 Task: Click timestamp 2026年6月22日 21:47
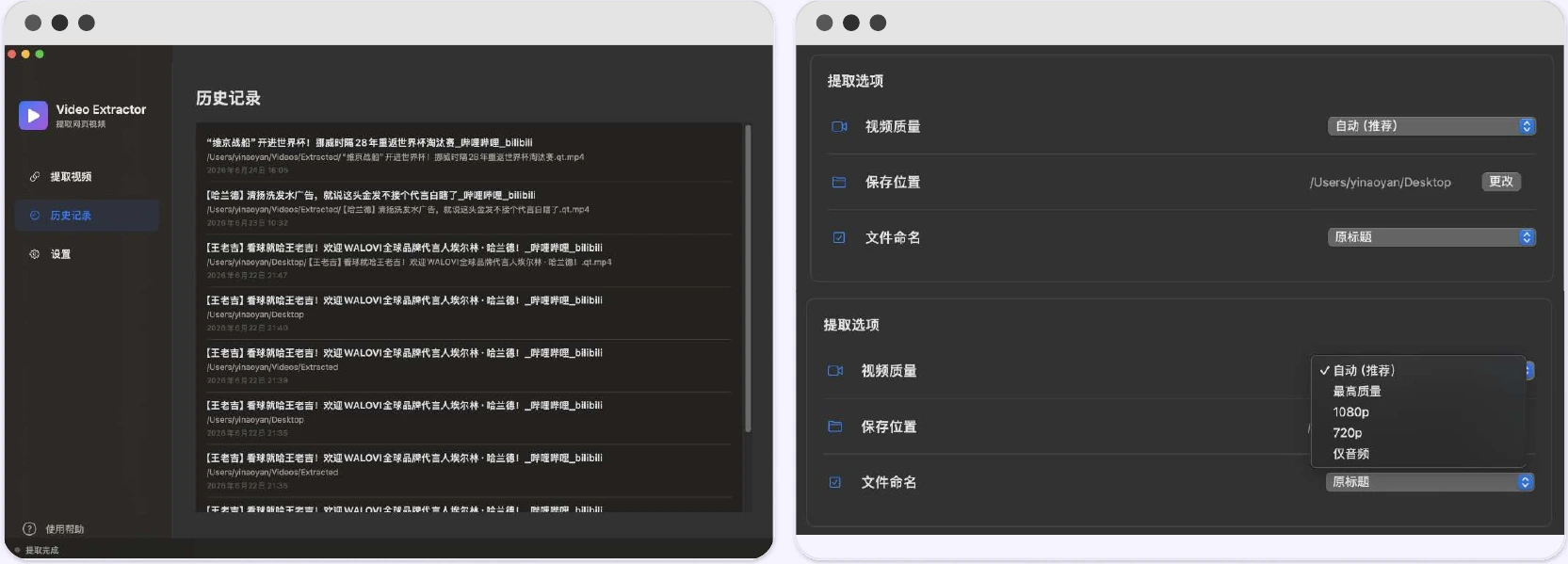tap(248, 276)
